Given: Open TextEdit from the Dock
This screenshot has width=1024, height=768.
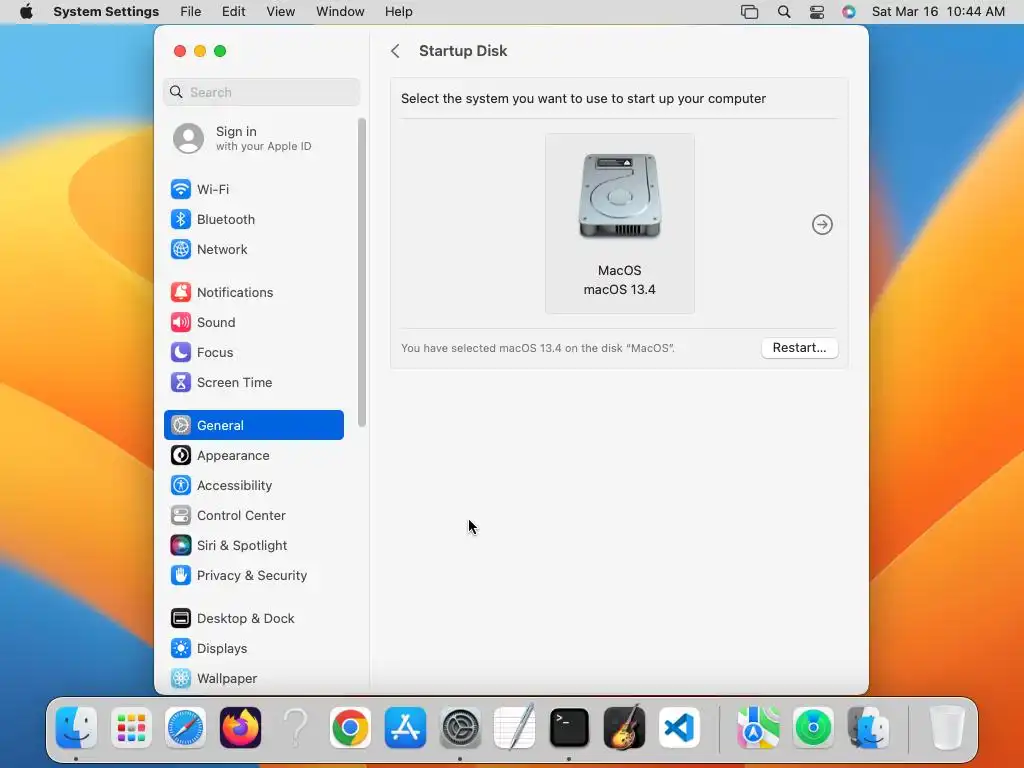Looking at the screenshot, I should click(515, 728).
